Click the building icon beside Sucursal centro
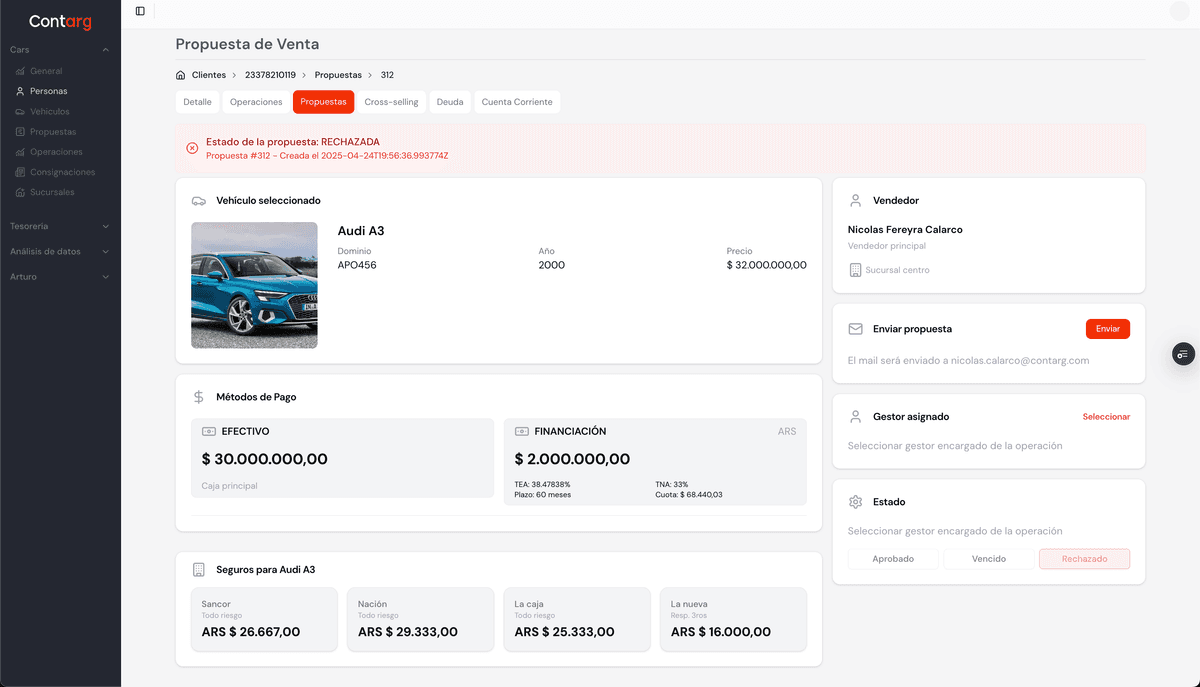This screenshot has height=687, width=1200. [x=855, y=270]
